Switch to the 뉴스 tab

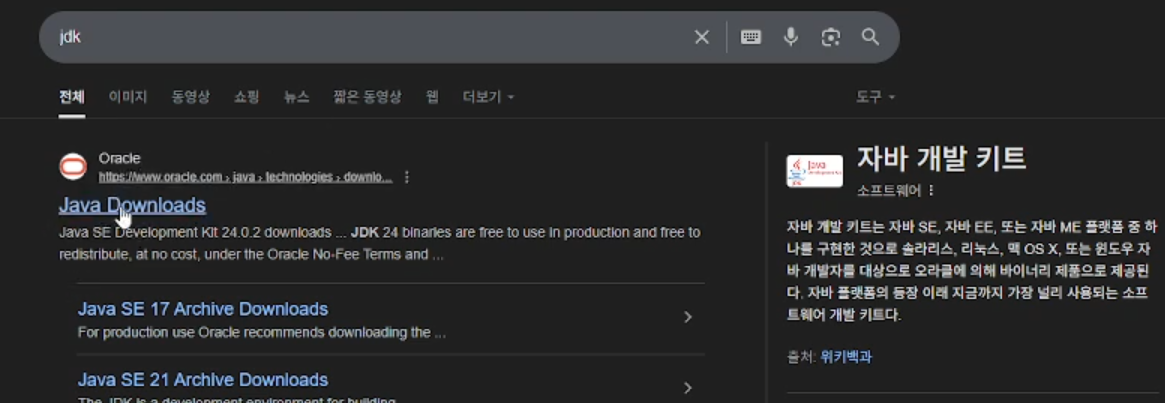pos(296,97)
